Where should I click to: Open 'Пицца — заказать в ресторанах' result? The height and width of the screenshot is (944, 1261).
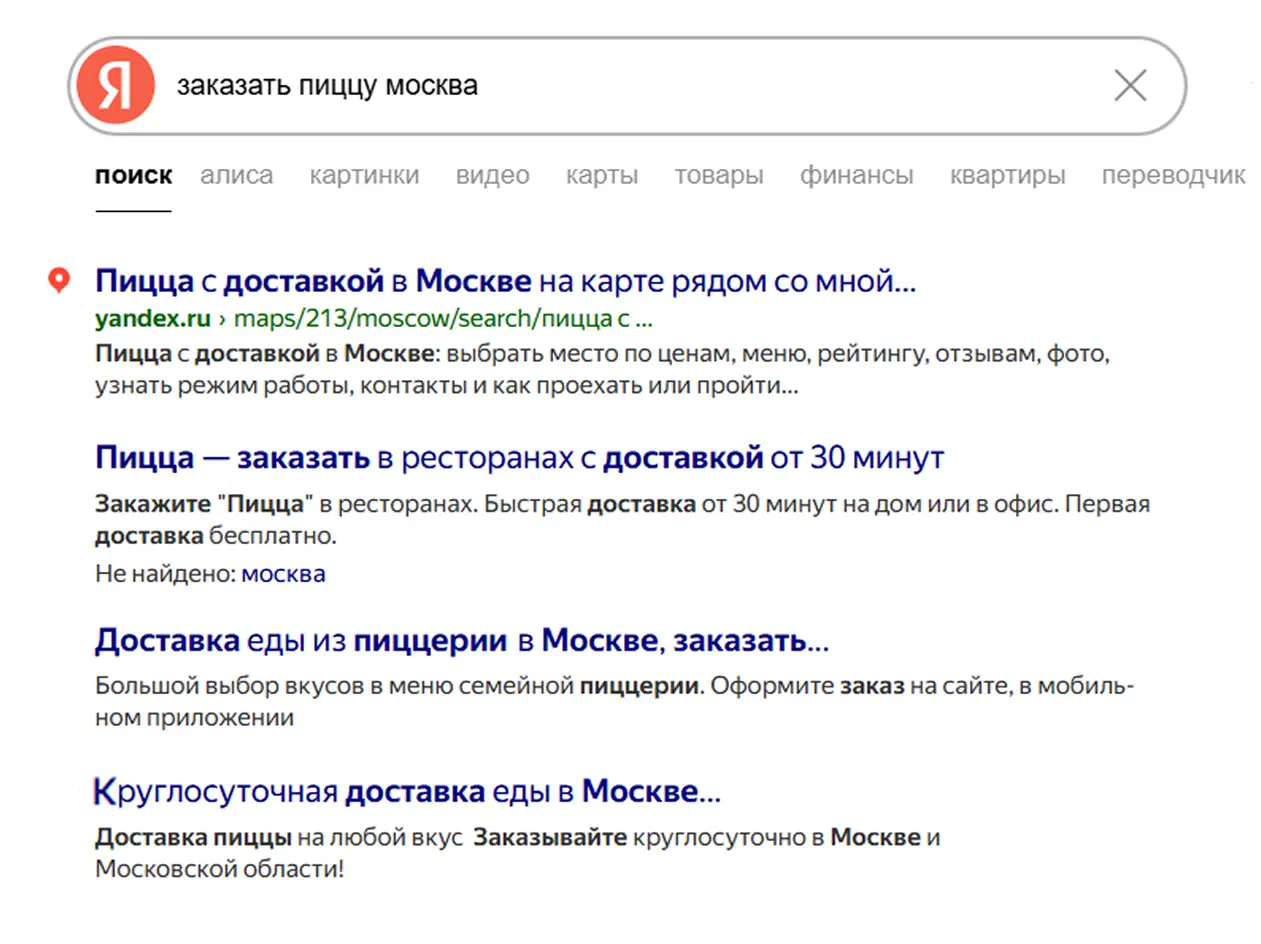[519, 460]
